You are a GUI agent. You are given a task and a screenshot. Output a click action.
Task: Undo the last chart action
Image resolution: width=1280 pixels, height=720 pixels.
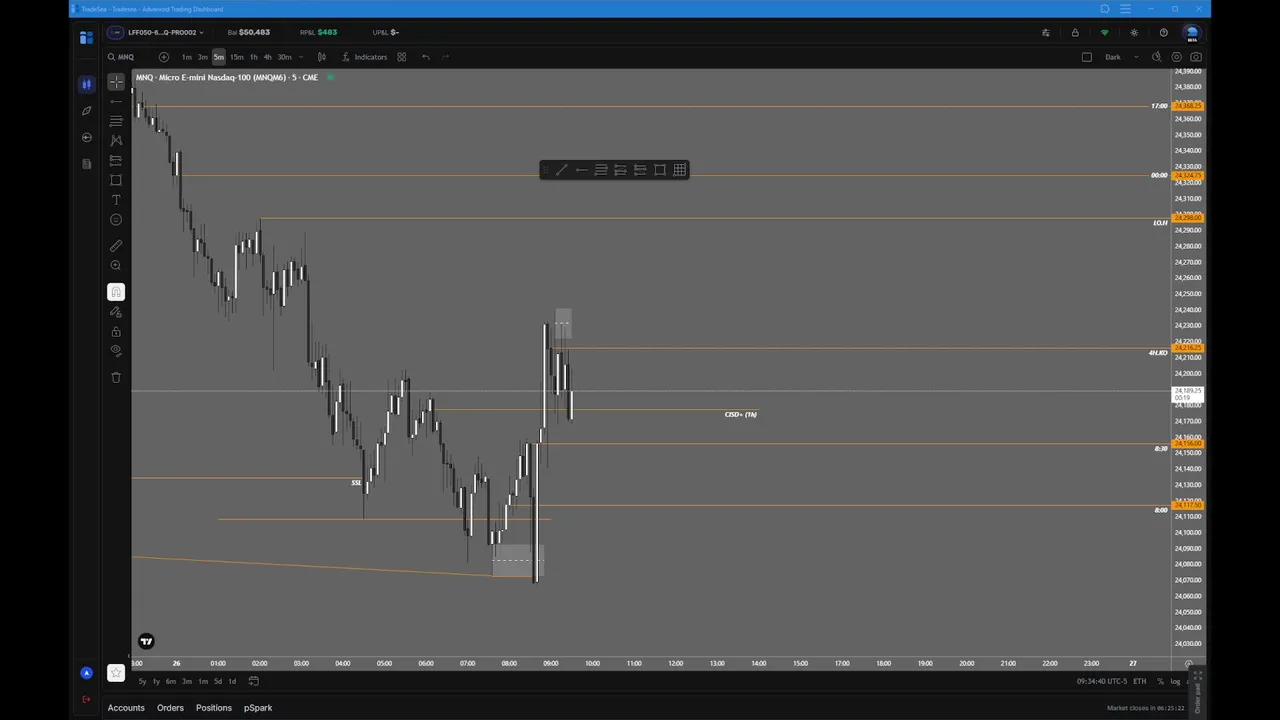(426, 57)
